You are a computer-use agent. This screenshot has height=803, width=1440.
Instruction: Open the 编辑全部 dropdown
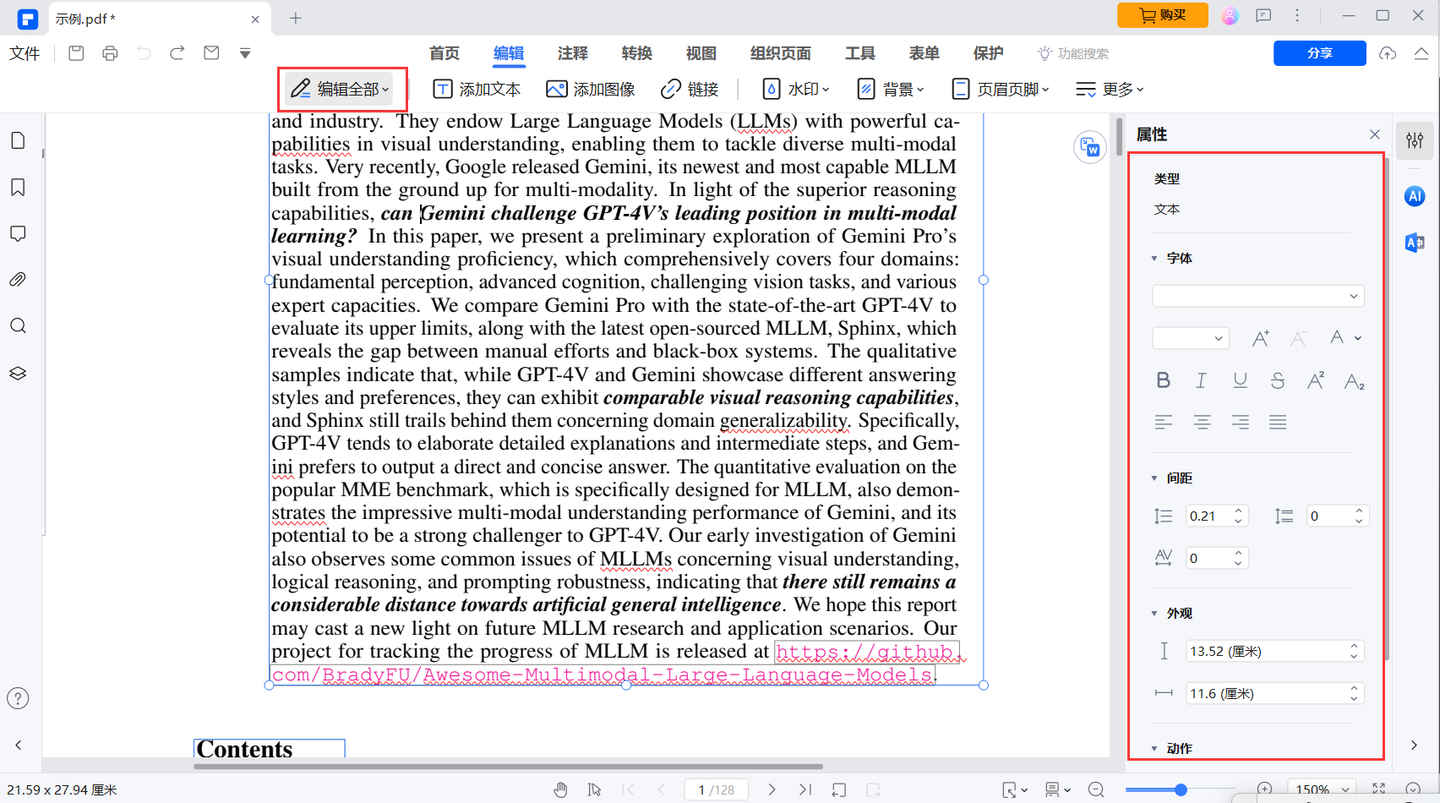pos(341,89)
